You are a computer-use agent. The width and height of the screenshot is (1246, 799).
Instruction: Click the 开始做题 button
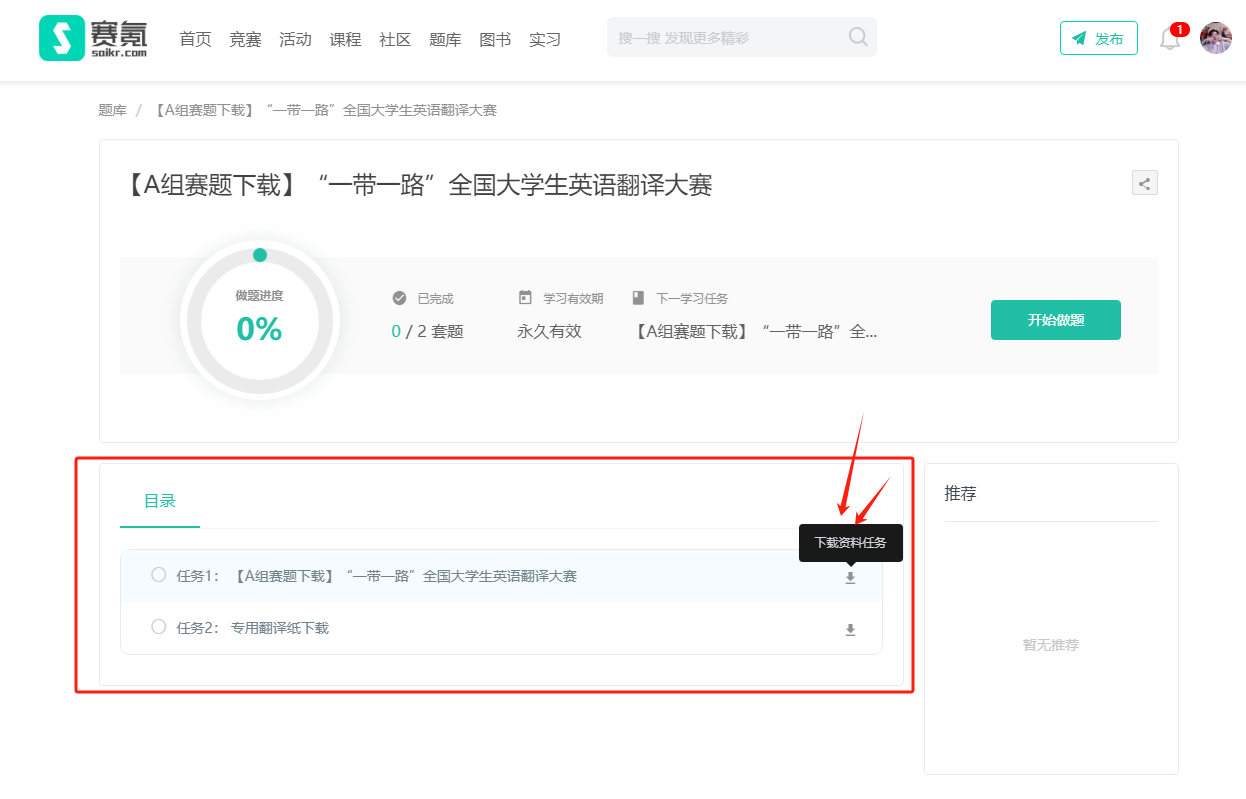(1055, 320)
